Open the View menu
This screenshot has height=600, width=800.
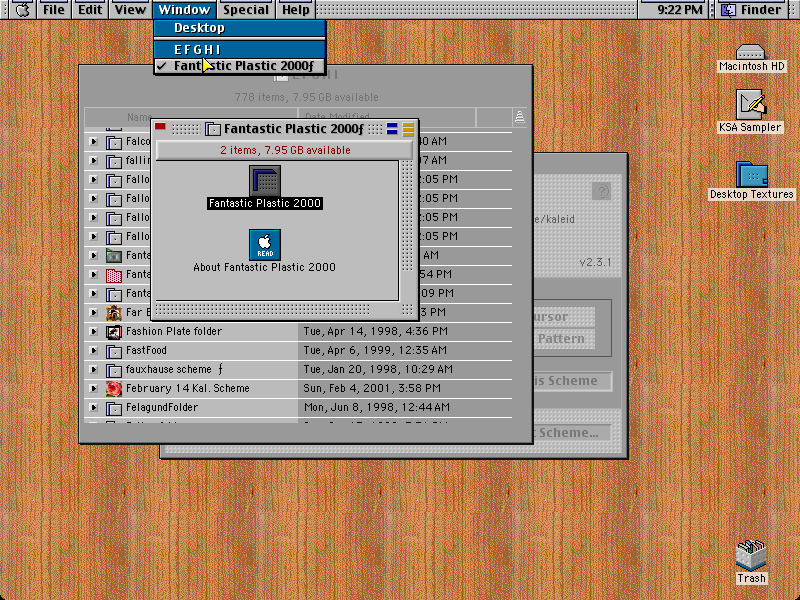[130, 10]
